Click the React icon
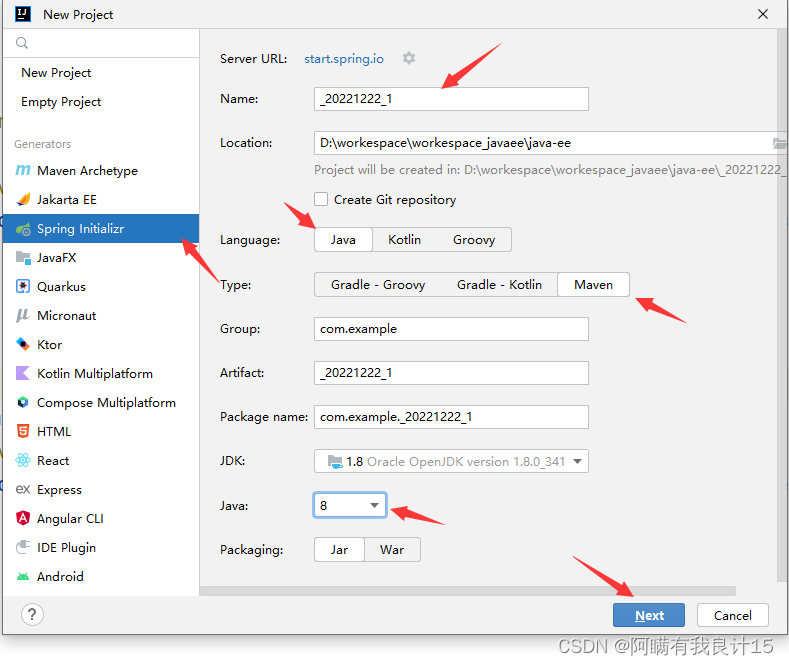Image resolution: width=789 pixels, height=665 pixels. point(23,460)
